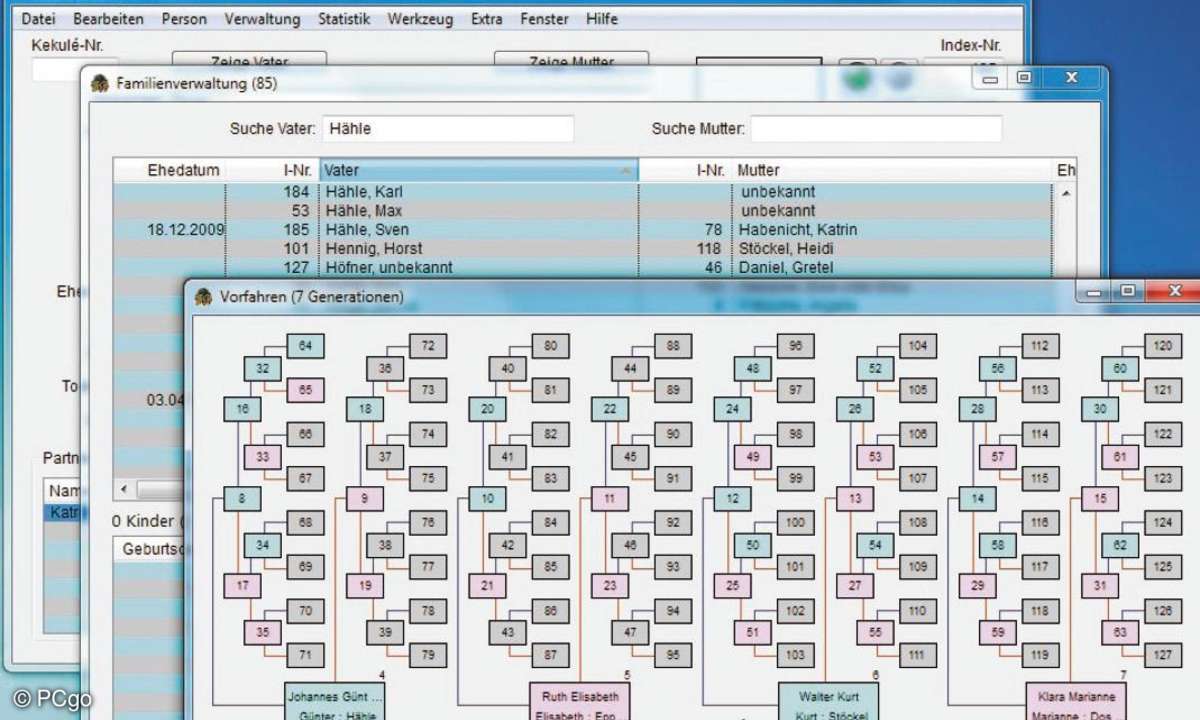
Task: Click ancestor node 95
Action: [673, 656]
